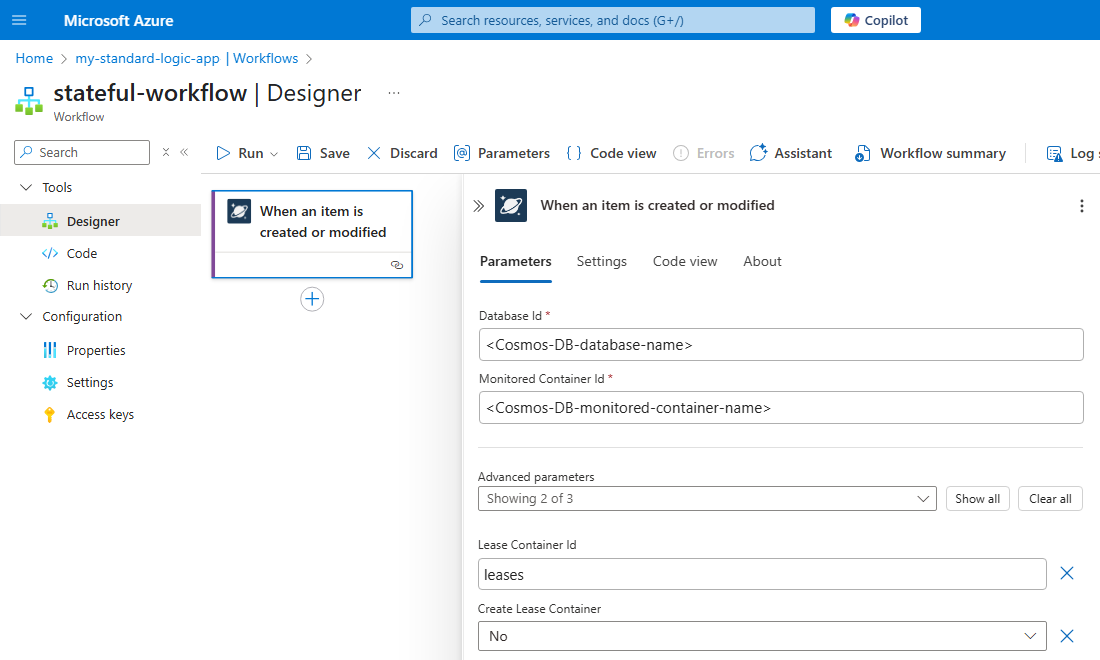Click the Database Id input field
This screenshot has width=1100, height=660.
tap(781, 344)
